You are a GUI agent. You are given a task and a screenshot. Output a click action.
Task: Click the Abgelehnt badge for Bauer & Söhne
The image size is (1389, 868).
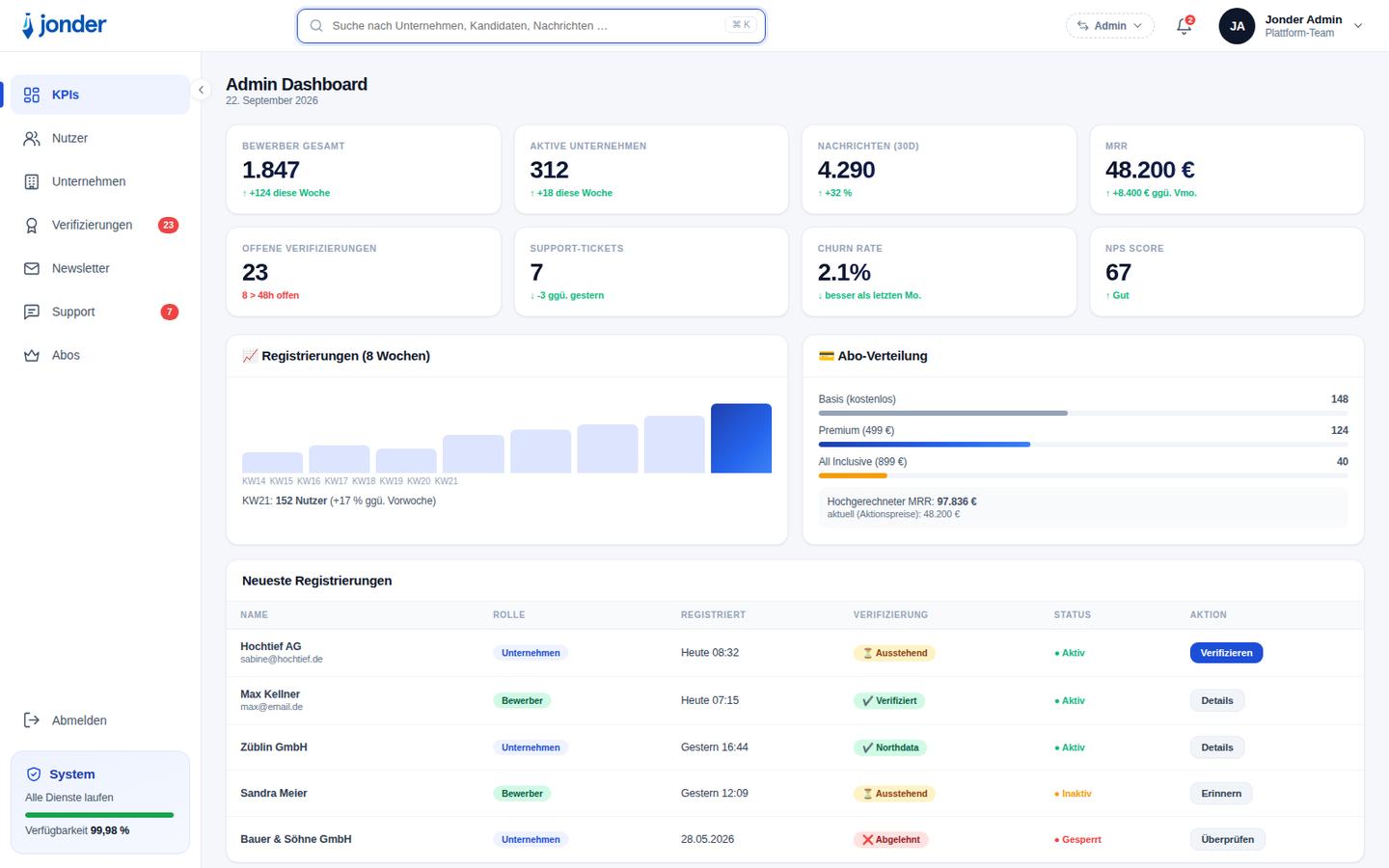pos(891,840)
